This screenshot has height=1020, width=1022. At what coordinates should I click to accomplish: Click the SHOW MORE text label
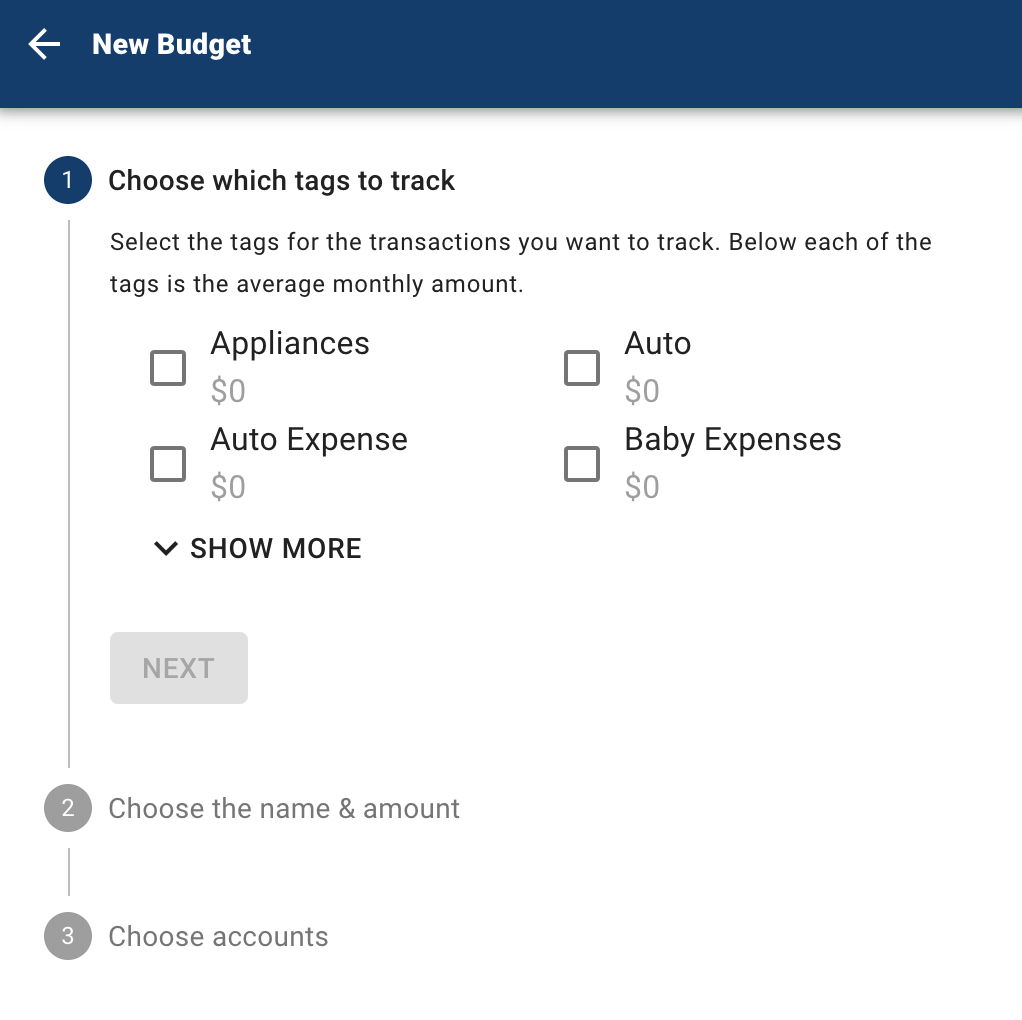(276, 548)
